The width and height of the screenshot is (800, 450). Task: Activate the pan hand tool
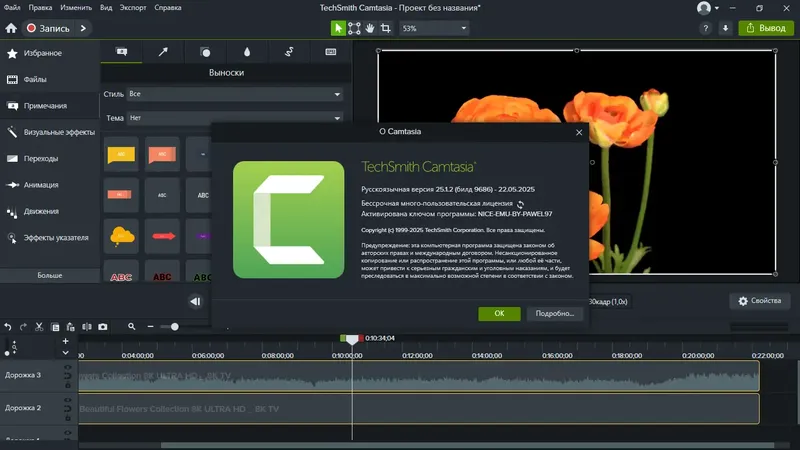370,28
